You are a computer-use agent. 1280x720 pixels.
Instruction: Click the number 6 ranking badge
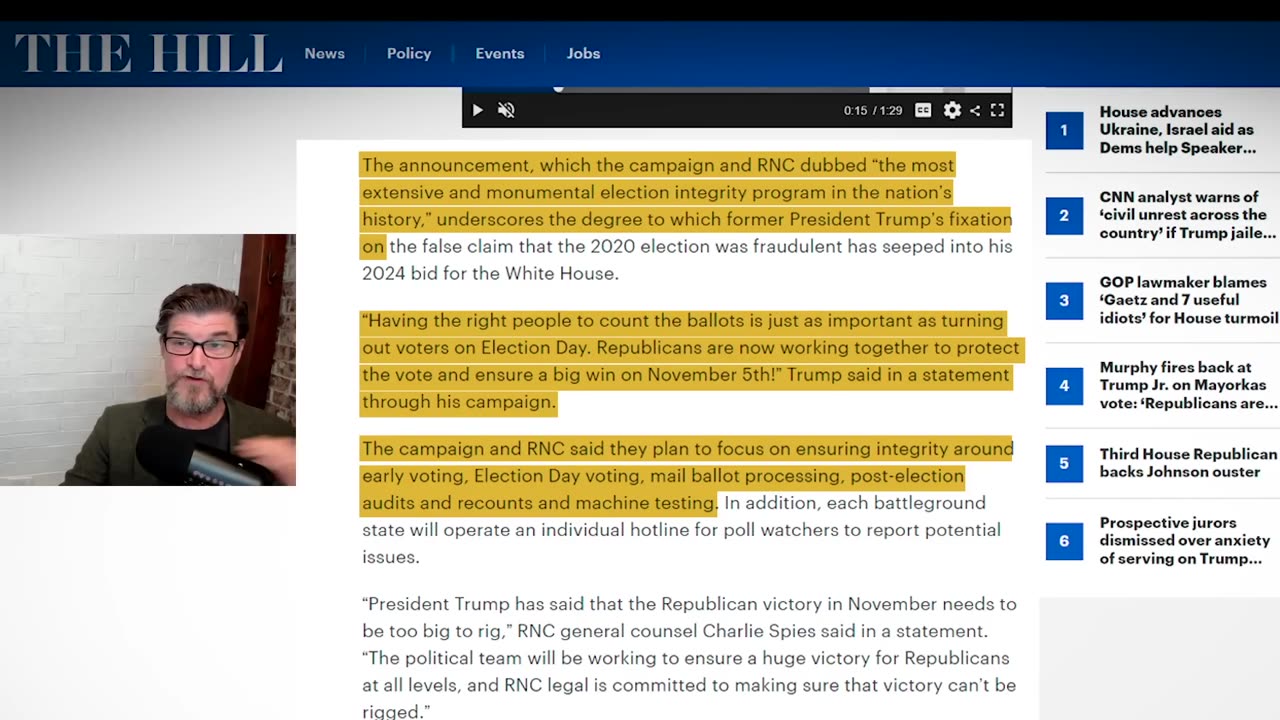(x=1064, y=541)
